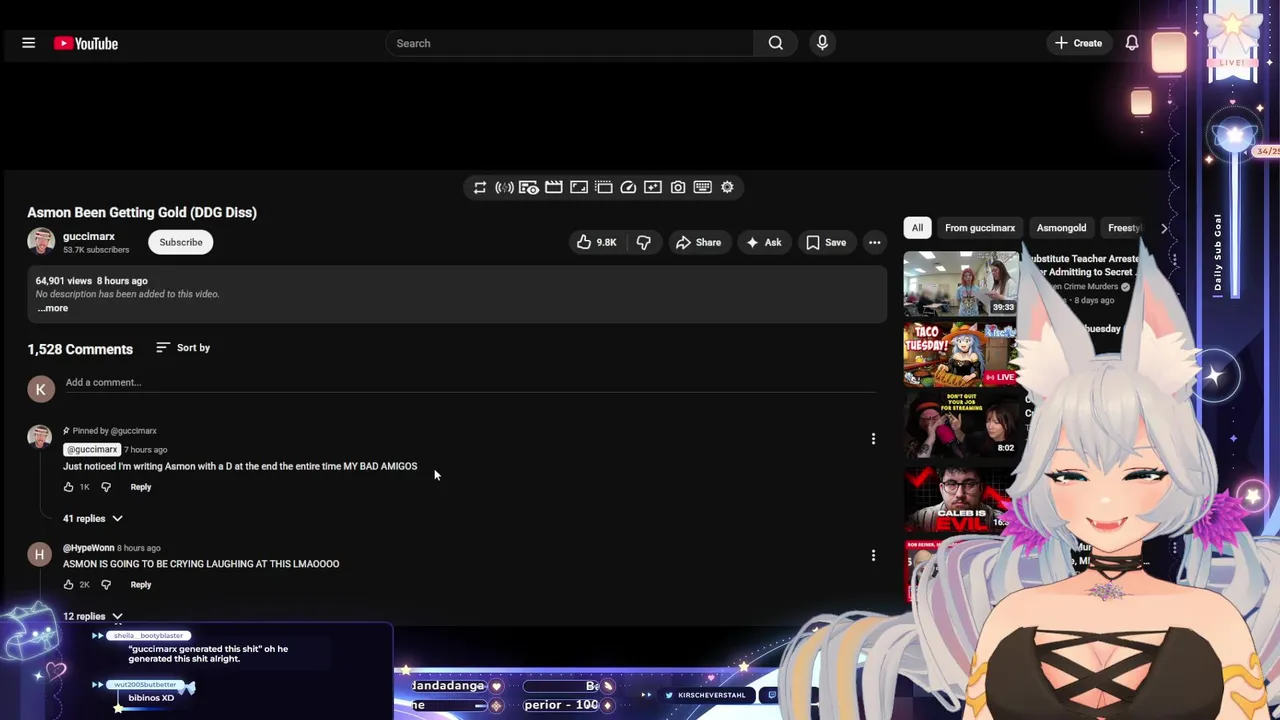The height and width of the screenshot is (720, 1280).
Task: Subscribe to guccimarx
Action: point(181,242)
